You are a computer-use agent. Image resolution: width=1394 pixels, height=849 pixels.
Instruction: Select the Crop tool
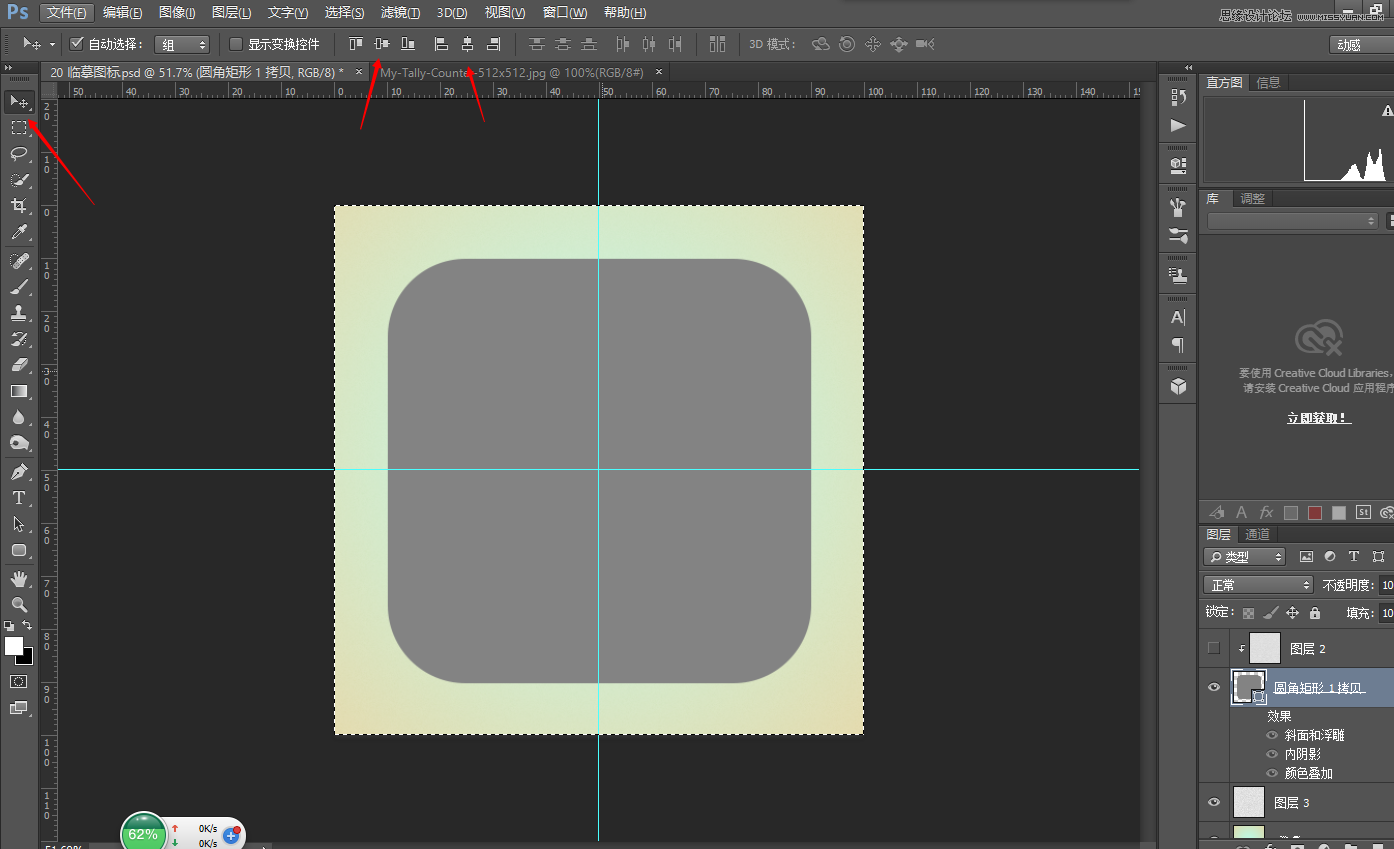tap(19, 206)
